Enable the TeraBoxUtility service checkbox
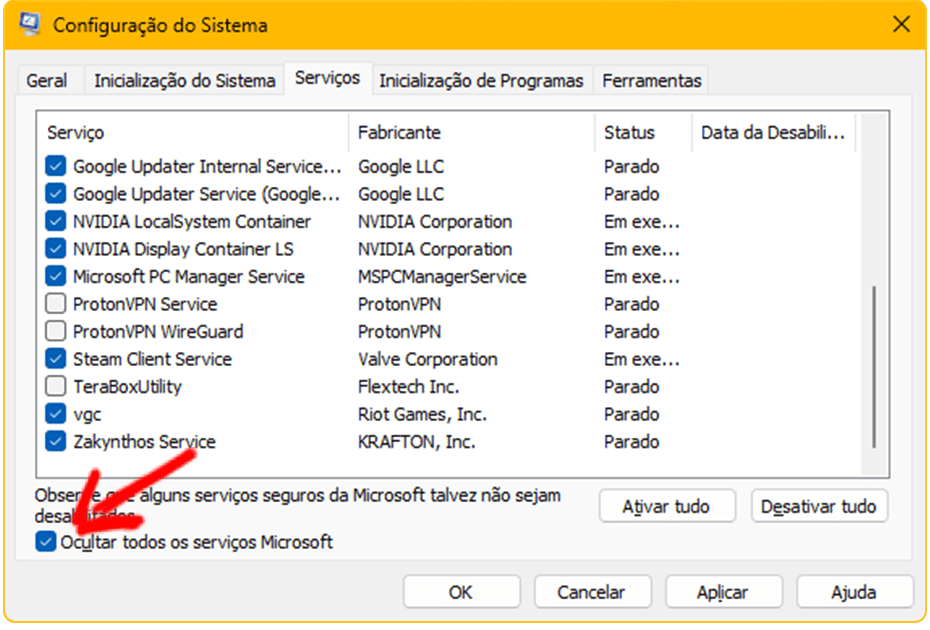The height and width of the screenshot is (630, 930). 56,387
